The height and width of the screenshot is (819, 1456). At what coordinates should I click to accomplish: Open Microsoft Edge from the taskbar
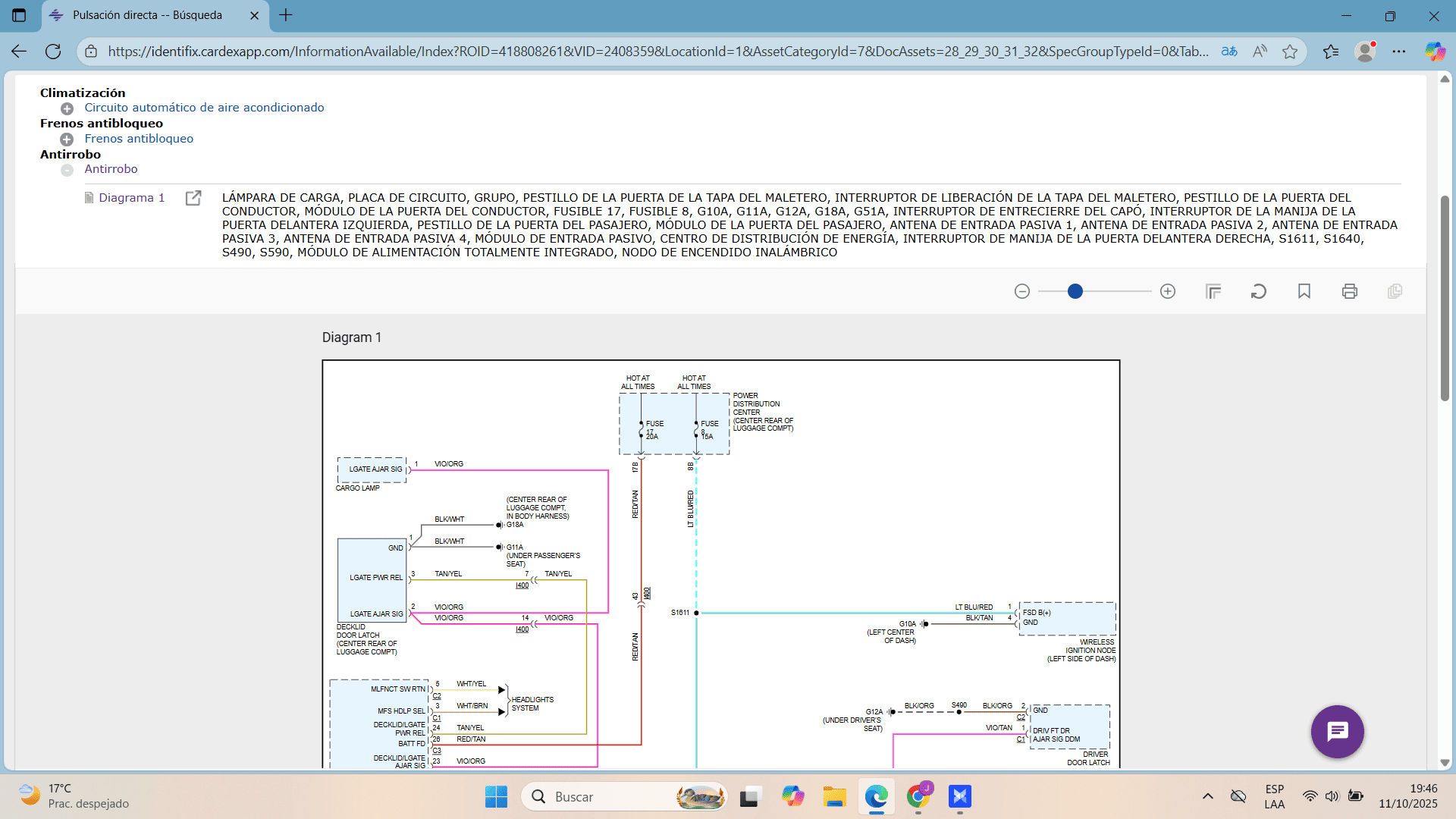coord(877,797)
